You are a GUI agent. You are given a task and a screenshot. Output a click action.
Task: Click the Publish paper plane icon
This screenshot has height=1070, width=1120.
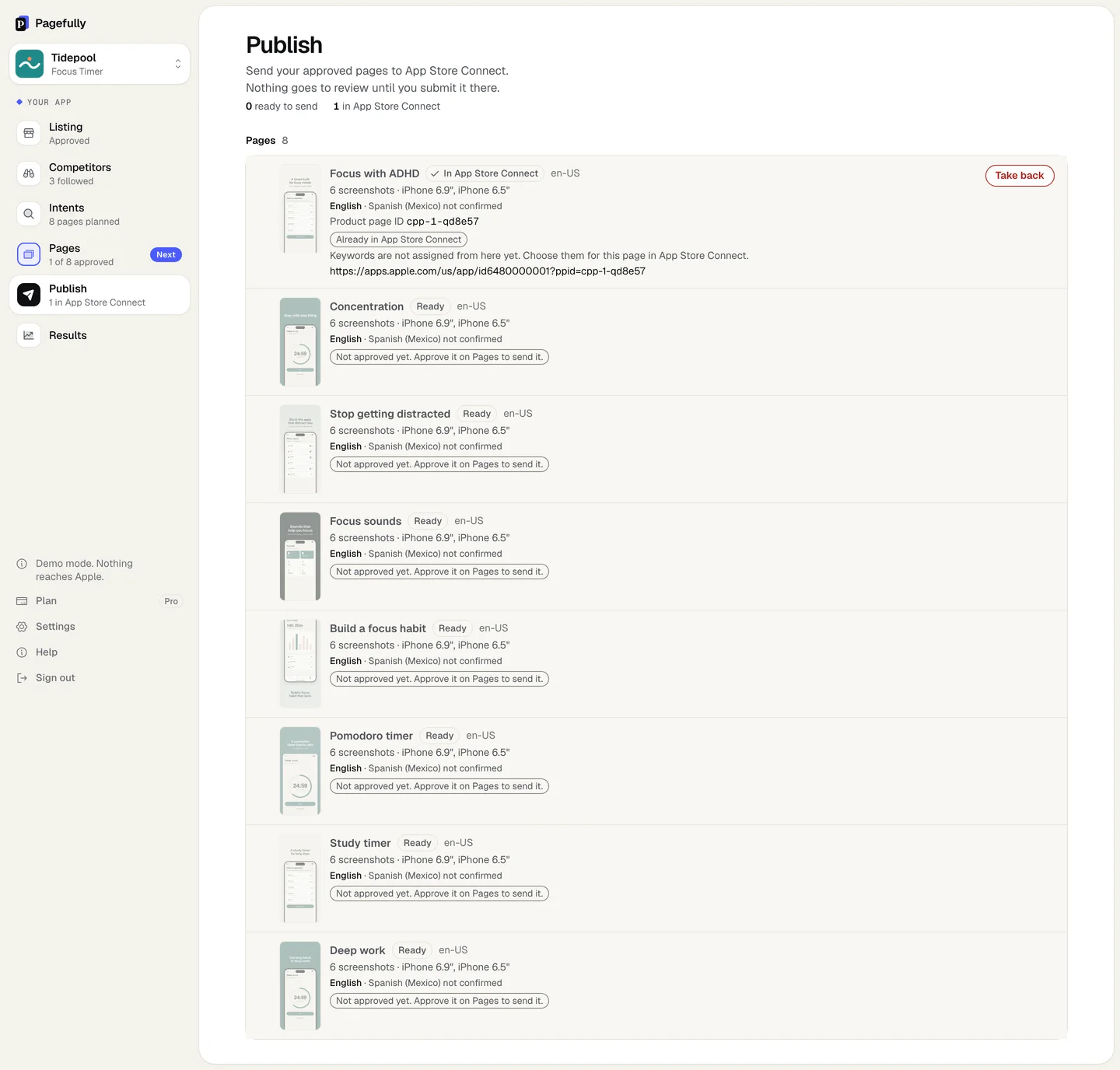[29, 295]
